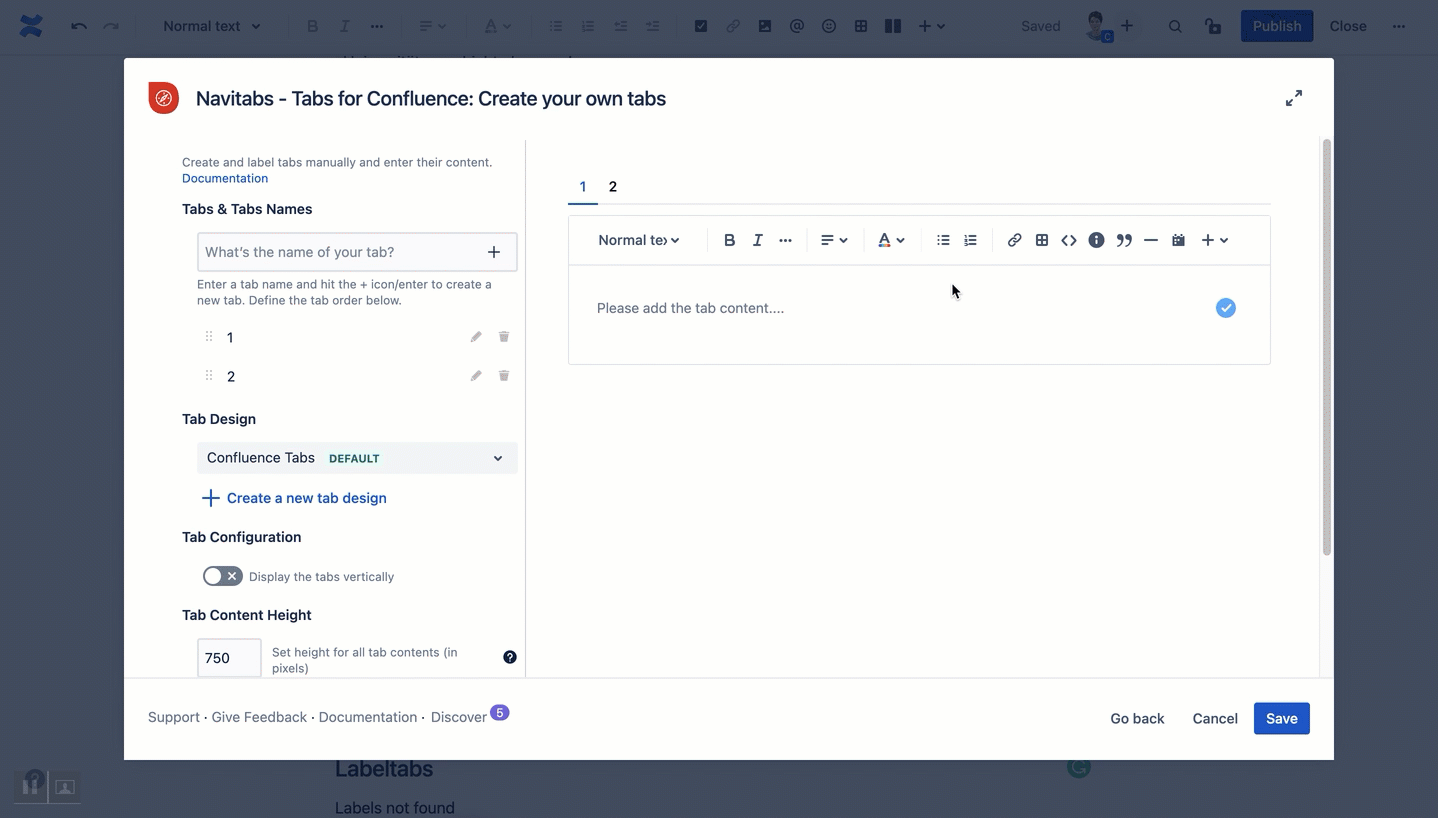
Task: Save the tabs macro
Action: click(x=1282, y=718)
